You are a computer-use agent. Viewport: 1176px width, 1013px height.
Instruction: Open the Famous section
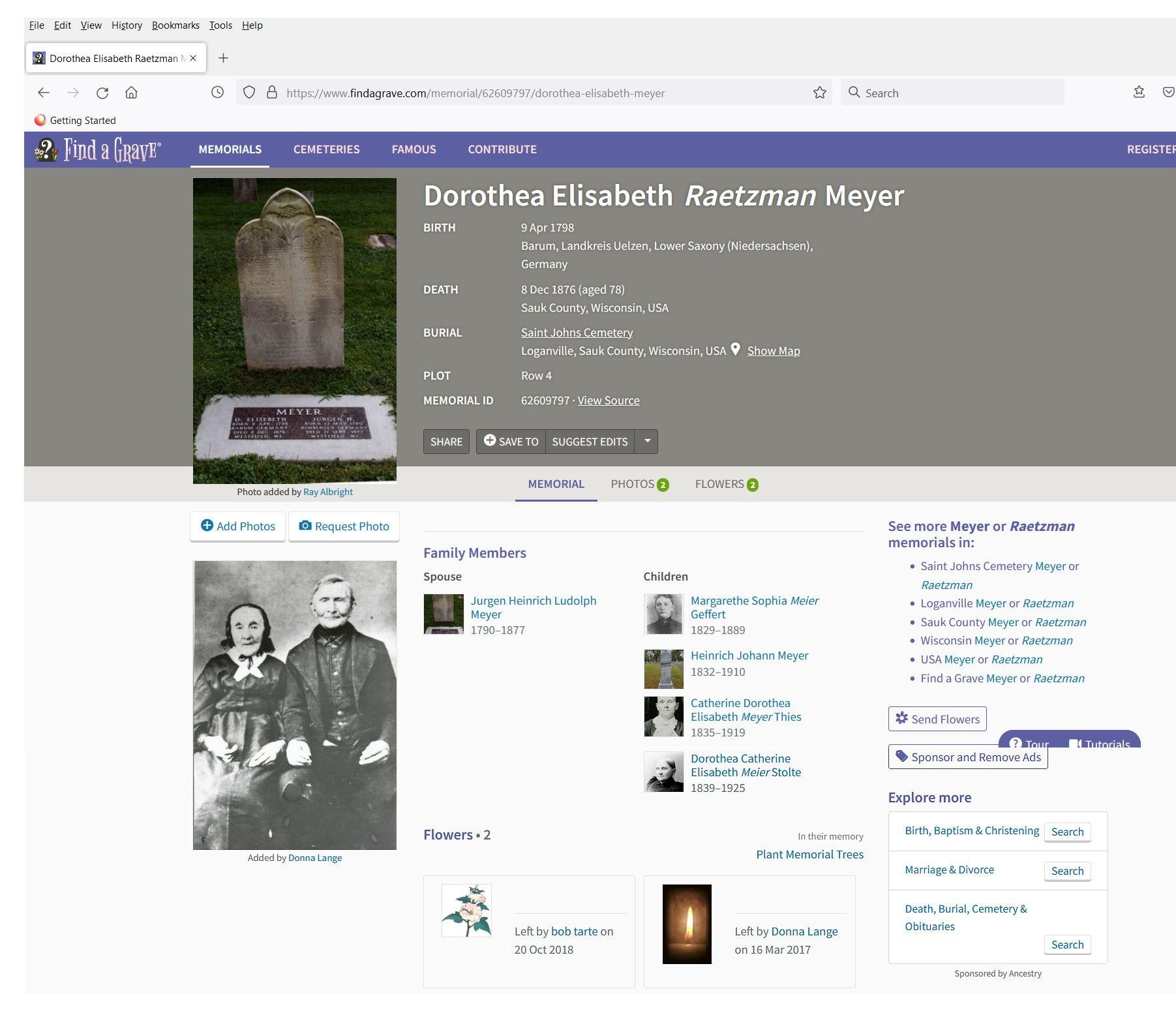[414, 149]
